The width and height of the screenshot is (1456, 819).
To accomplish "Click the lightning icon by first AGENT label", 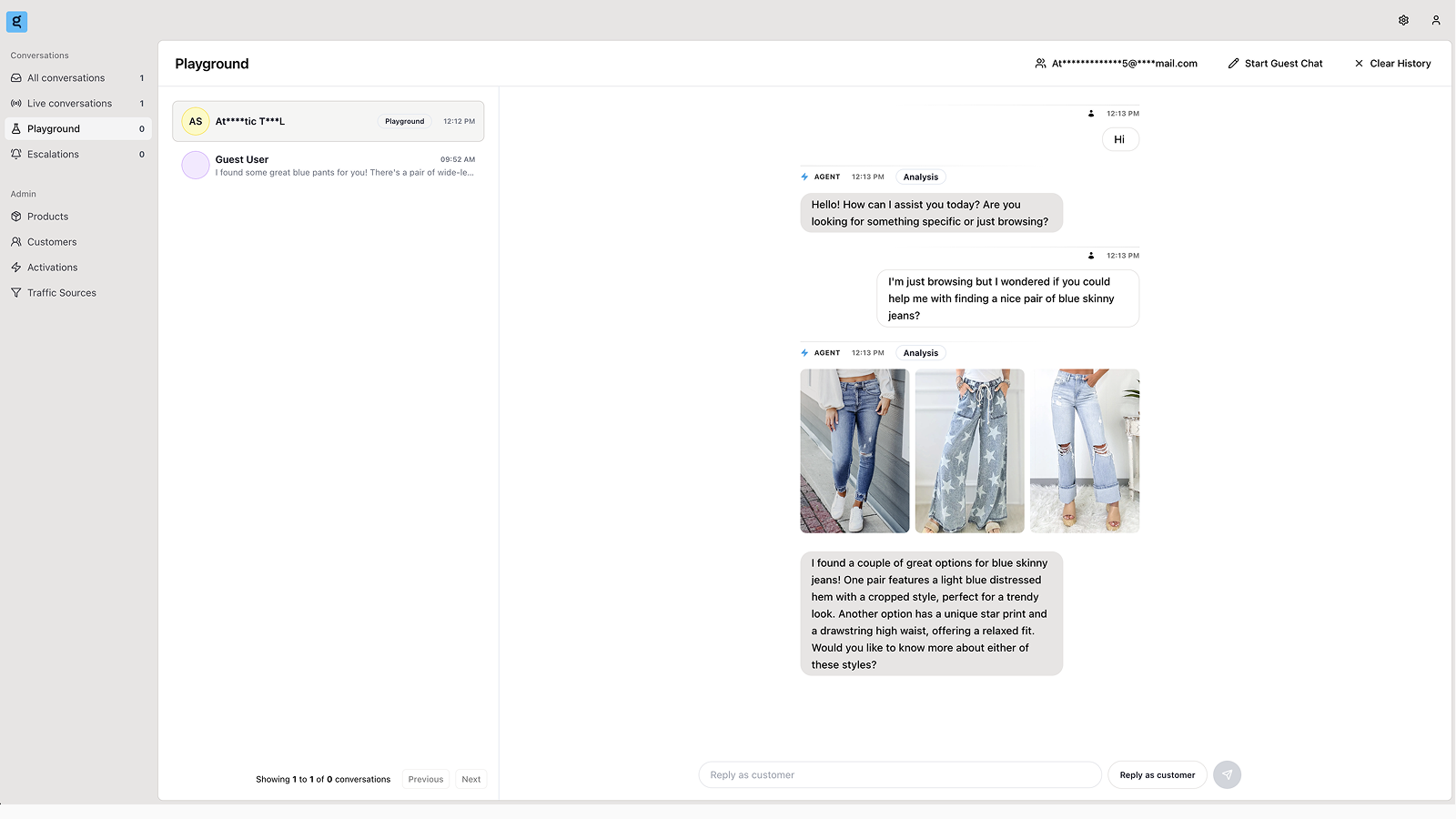I will tap(804, 177).
